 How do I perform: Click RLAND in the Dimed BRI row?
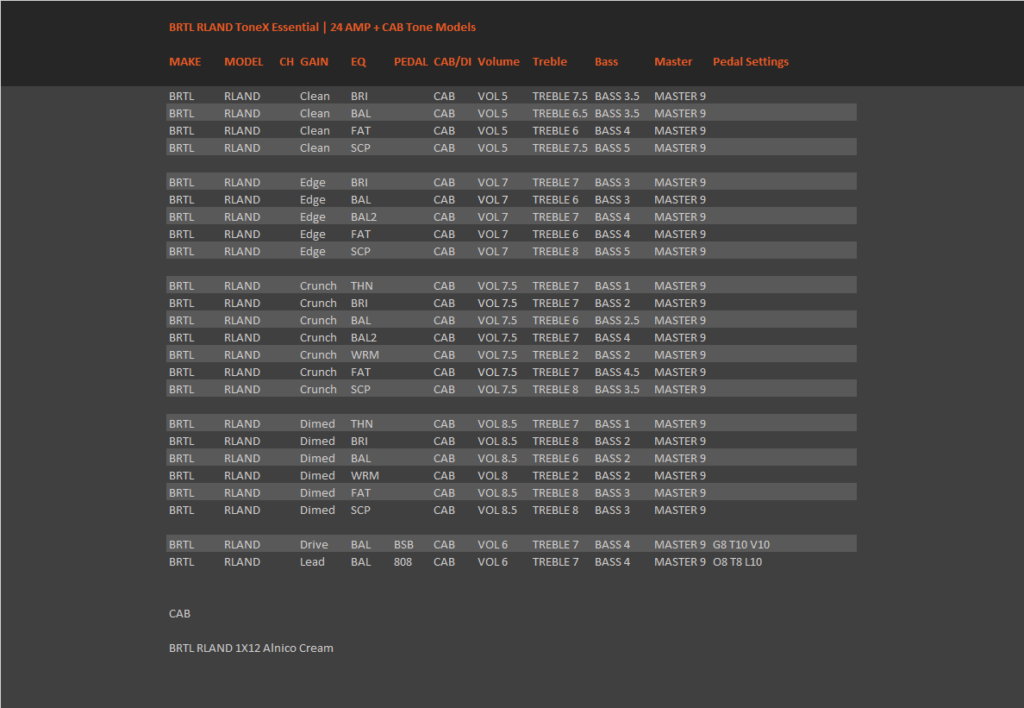242,441
